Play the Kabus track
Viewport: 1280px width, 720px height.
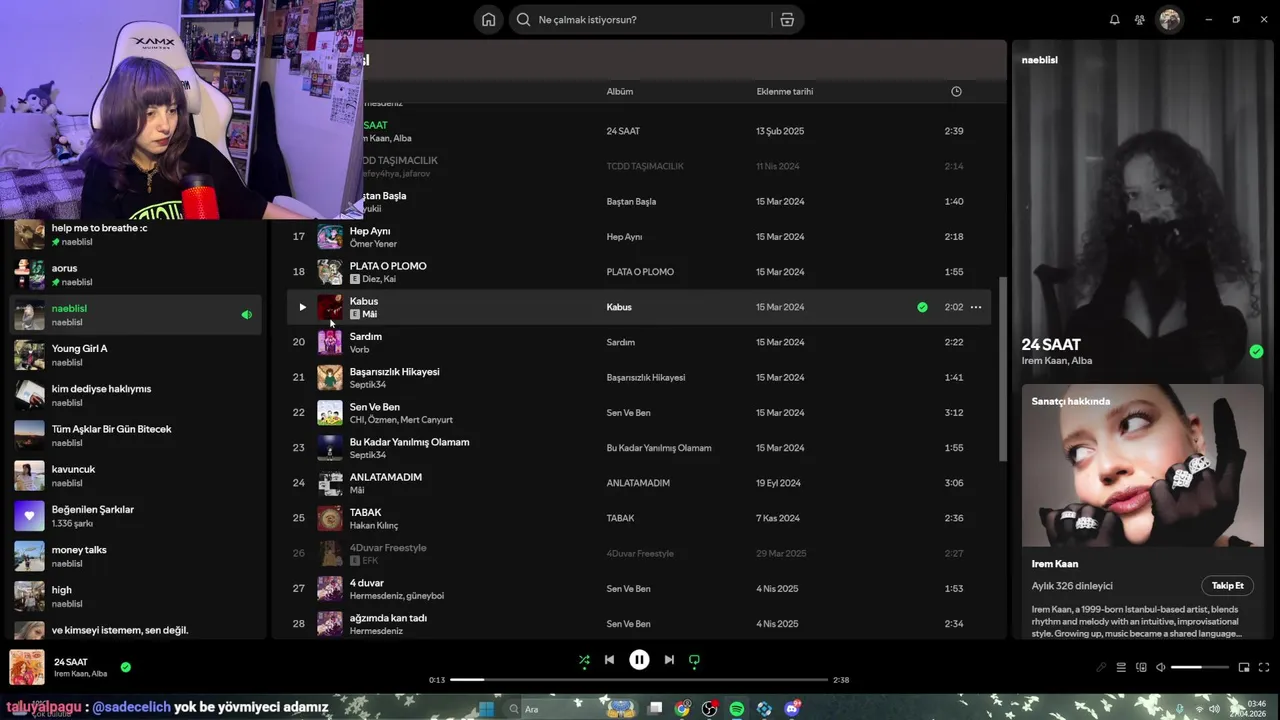coord(302,307)
